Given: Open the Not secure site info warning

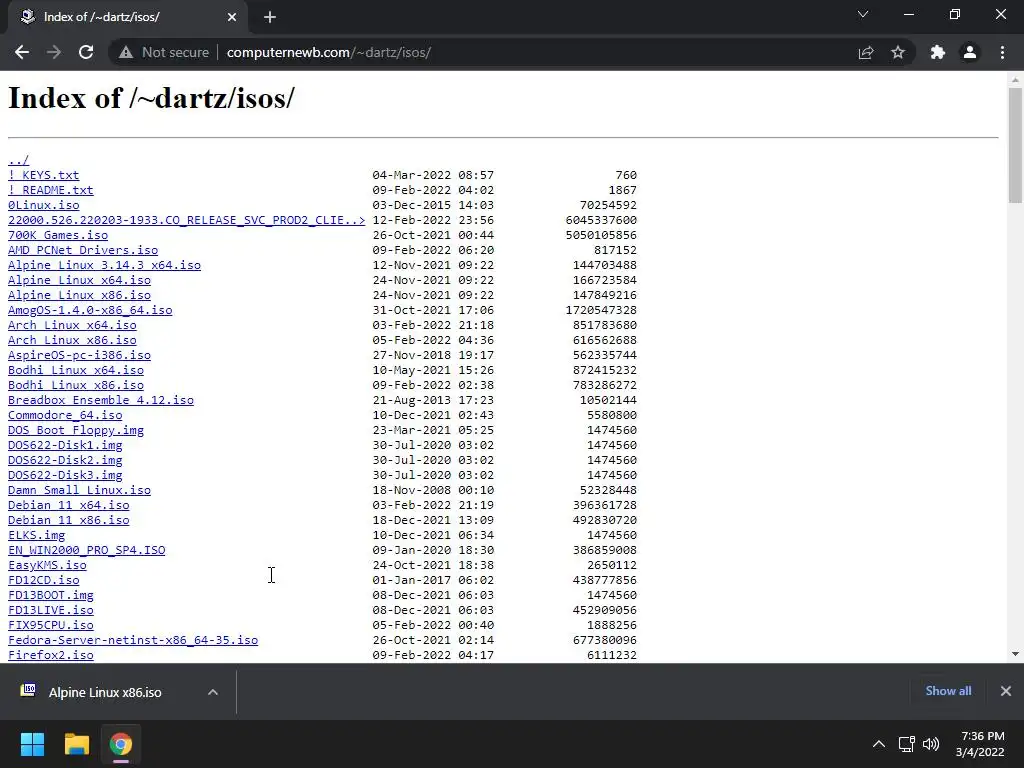Looking at the screenshot, I should (x=164, y=52).
